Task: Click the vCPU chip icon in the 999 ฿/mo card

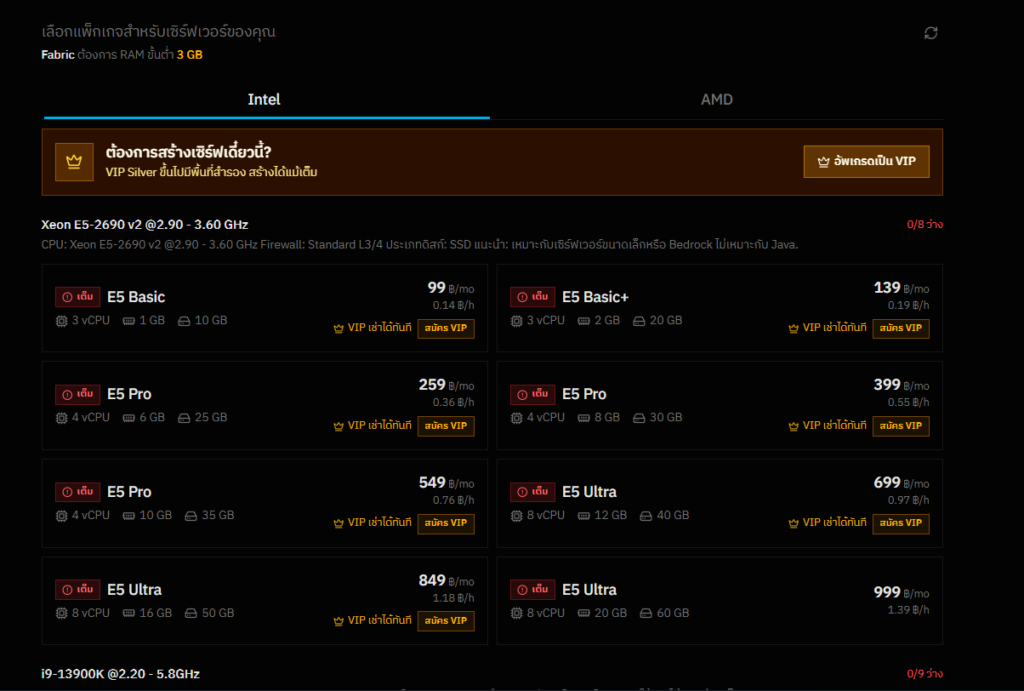Action: (x=517, y=613)
